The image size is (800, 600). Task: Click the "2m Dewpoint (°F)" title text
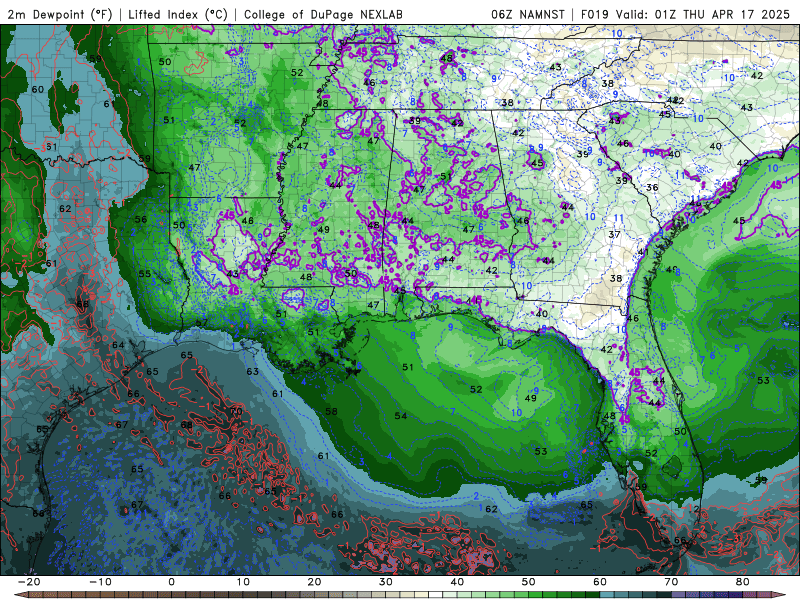(x=60, y=15)
